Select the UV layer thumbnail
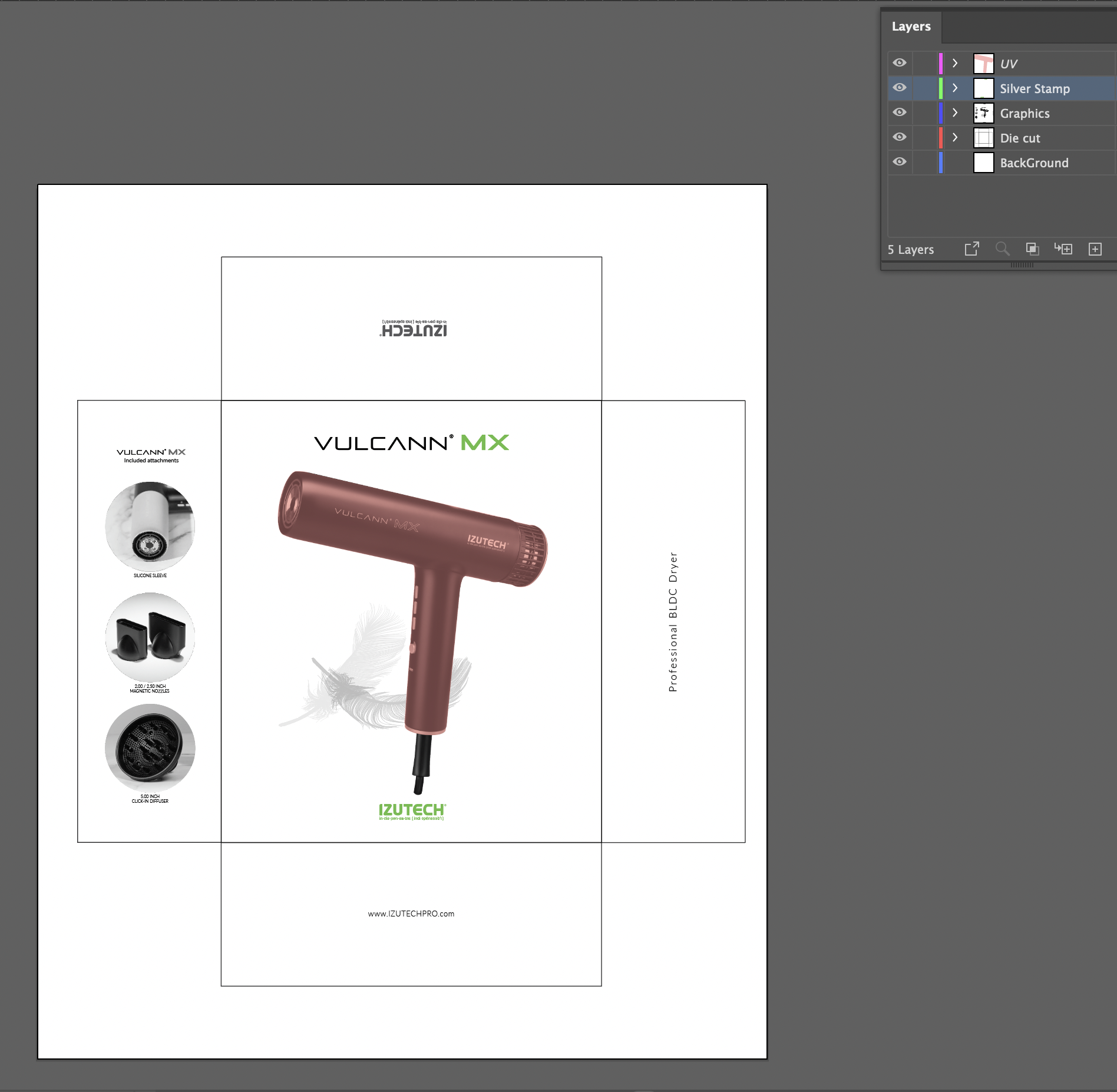Image resolution: width=1117 pixels, height=1092 pixels. pos(983,64)
